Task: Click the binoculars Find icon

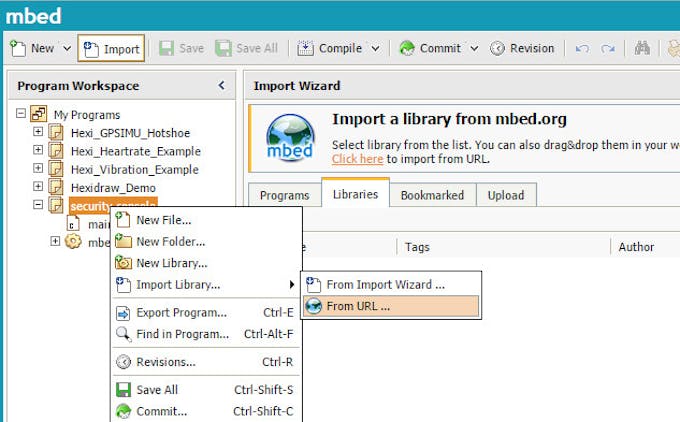Action: [x=642, y=48]
